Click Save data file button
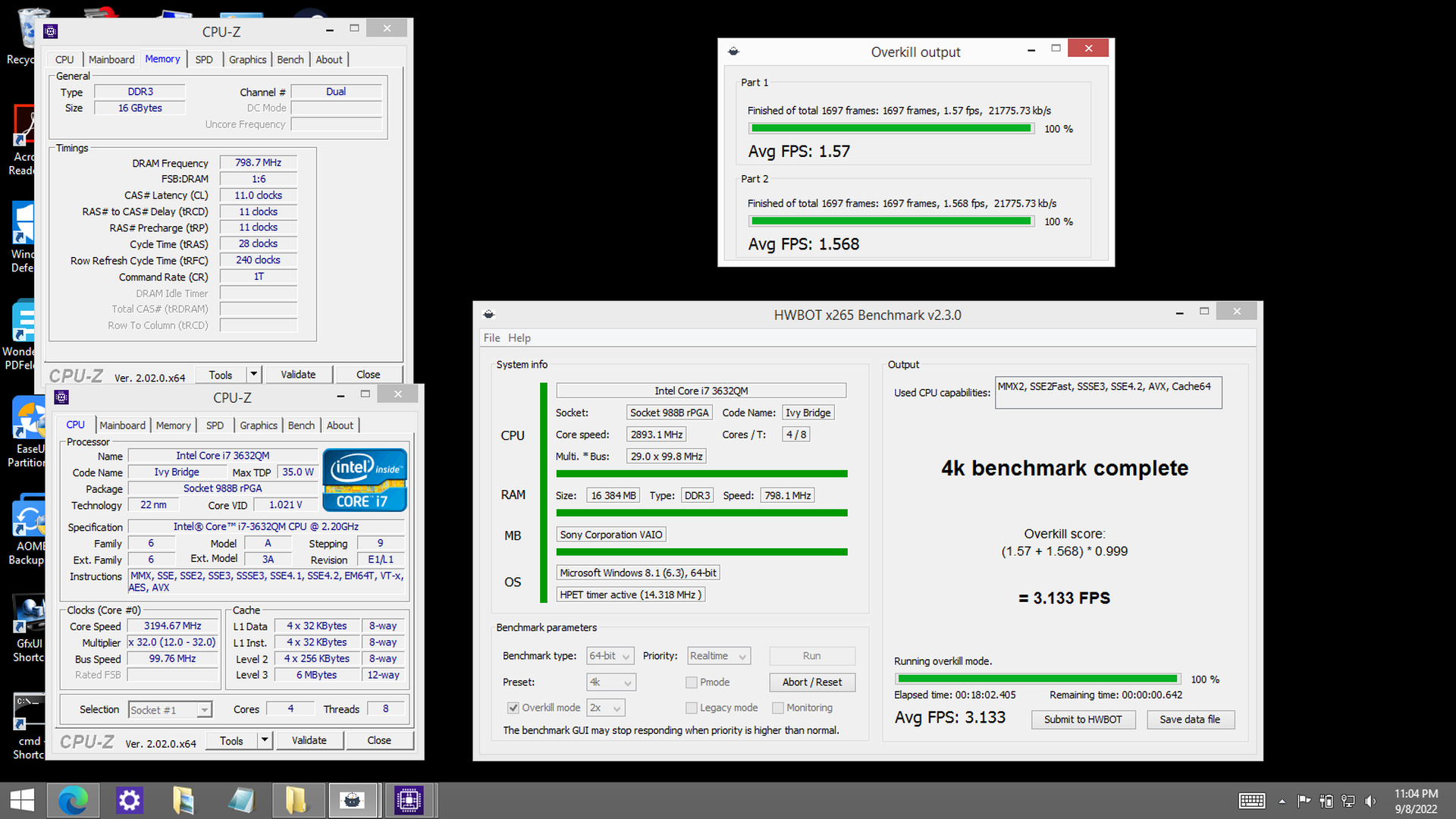This screenshot has height=819, width=1456. pyautogui.click(x=1190, y=720)
